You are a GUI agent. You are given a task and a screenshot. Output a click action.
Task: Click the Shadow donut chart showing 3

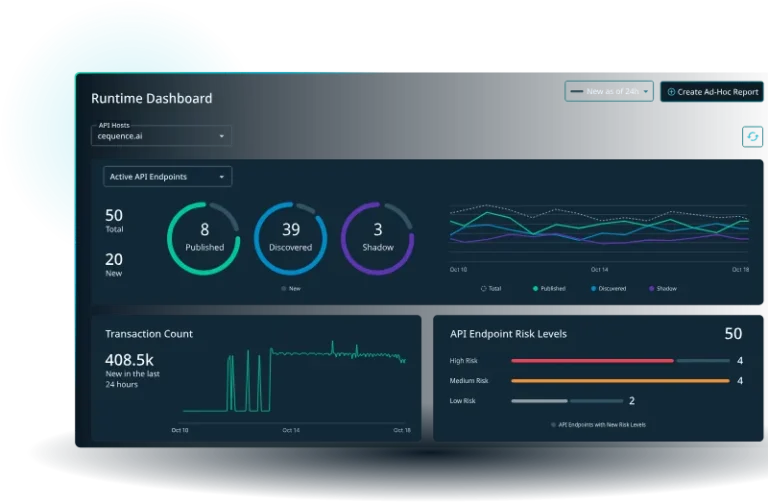coord(378,238)
